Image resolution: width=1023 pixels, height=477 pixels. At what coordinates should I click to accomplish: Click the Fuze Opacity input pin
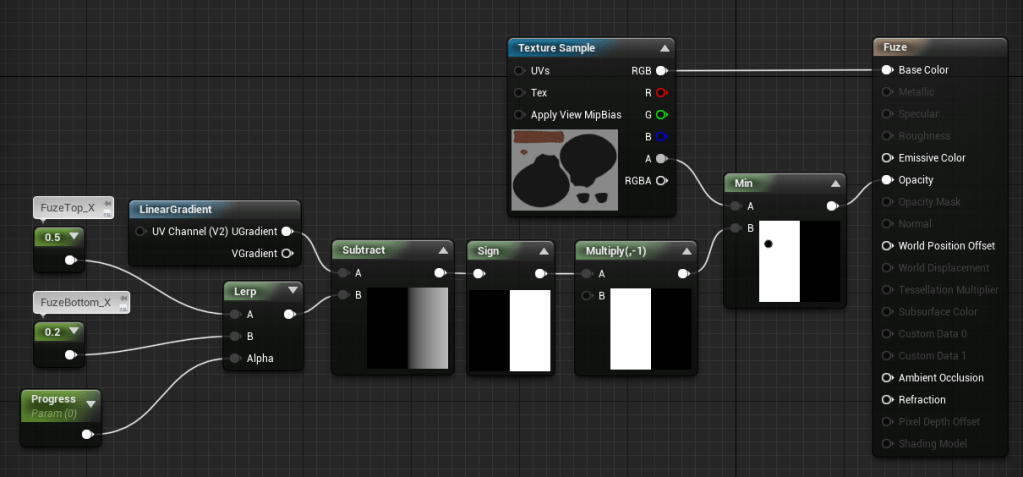pyautogui.click(x=886, y=180)
